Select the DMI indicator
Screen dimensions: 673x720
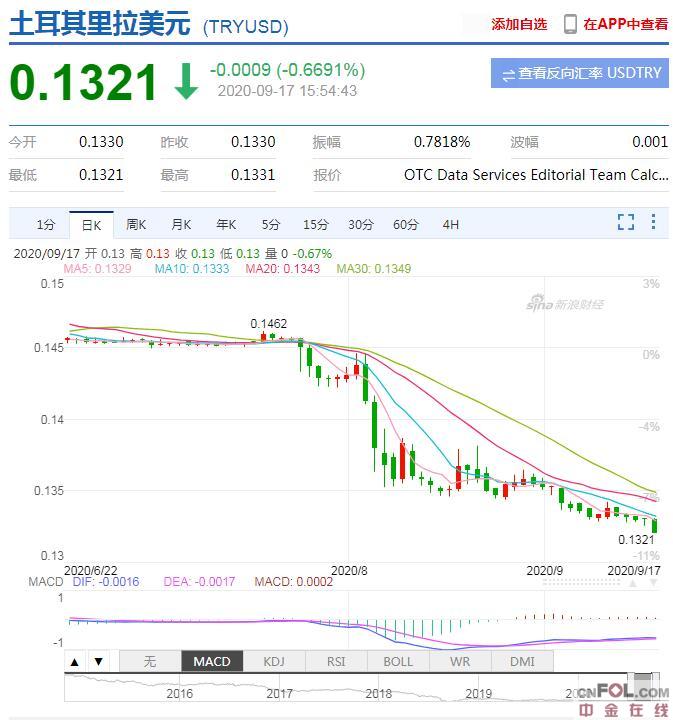[521, 661]
